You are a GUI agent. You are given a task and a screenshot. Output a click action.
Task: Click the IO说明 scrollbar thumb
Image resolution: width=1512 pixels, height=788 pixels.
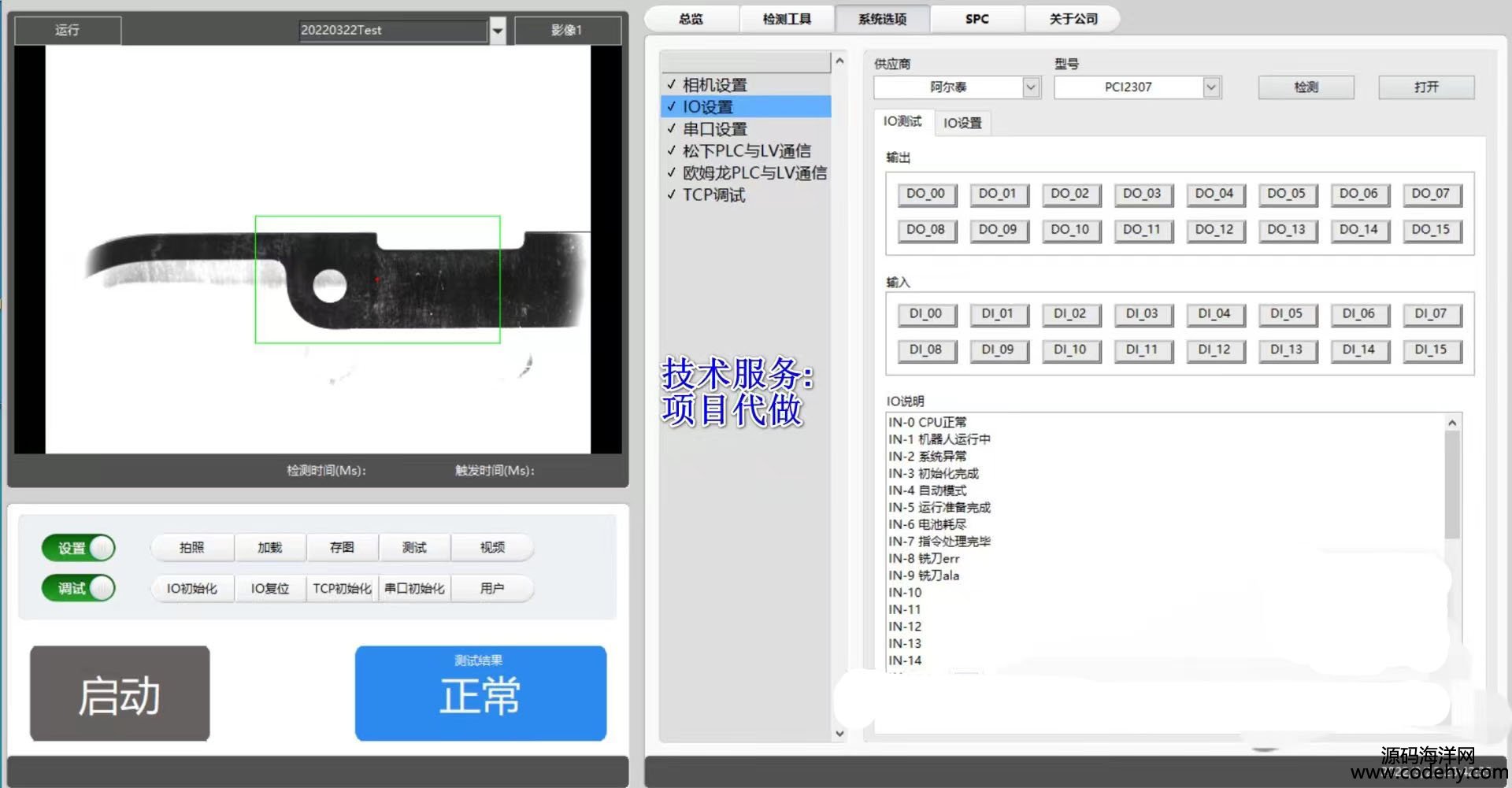[x=1452, y=485]
